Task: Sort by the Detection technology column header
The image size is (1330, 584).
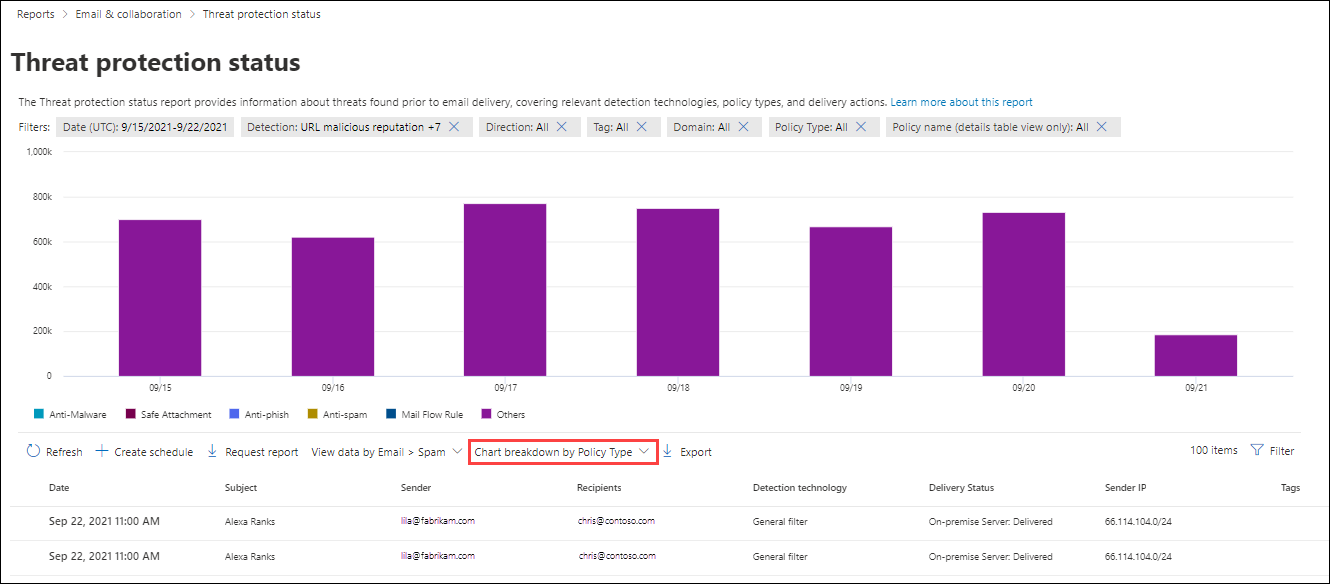Action: [x=800, y=488]
